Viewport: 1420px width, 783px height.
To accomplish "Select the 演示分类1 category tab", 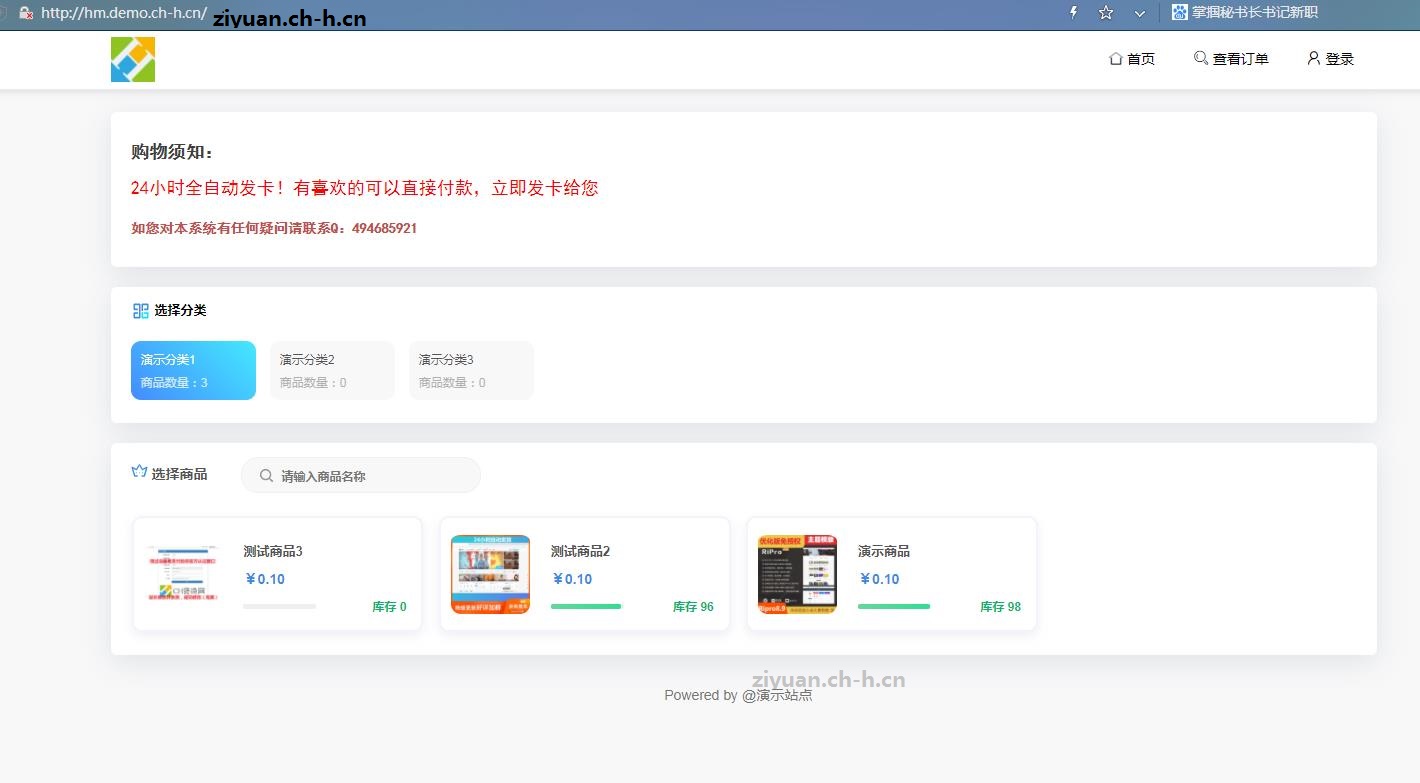I will click(193, 370).
